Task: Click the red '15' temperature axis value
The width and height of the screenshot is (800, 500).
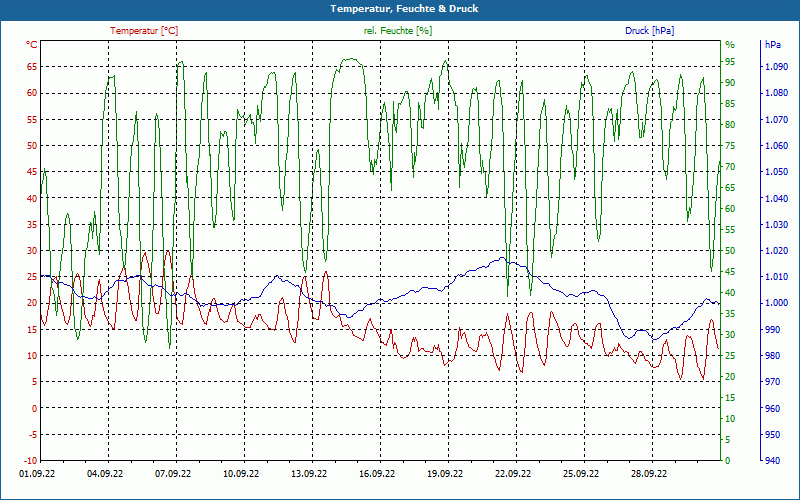Action: tap(32, 330)
